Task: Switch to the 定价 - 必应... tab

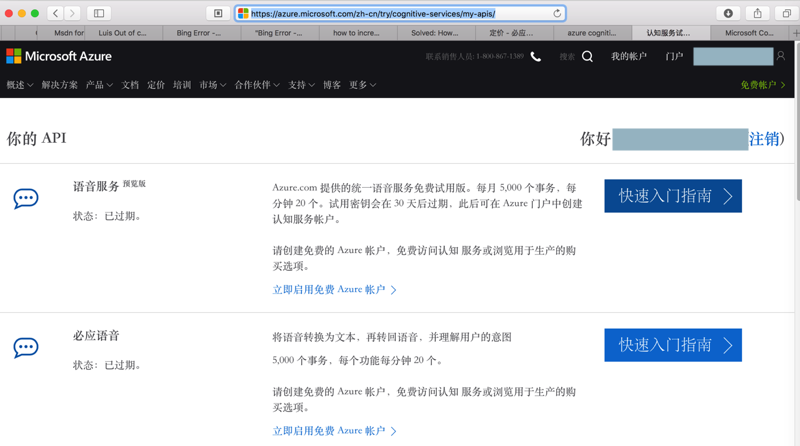Action: pos(514,33)
